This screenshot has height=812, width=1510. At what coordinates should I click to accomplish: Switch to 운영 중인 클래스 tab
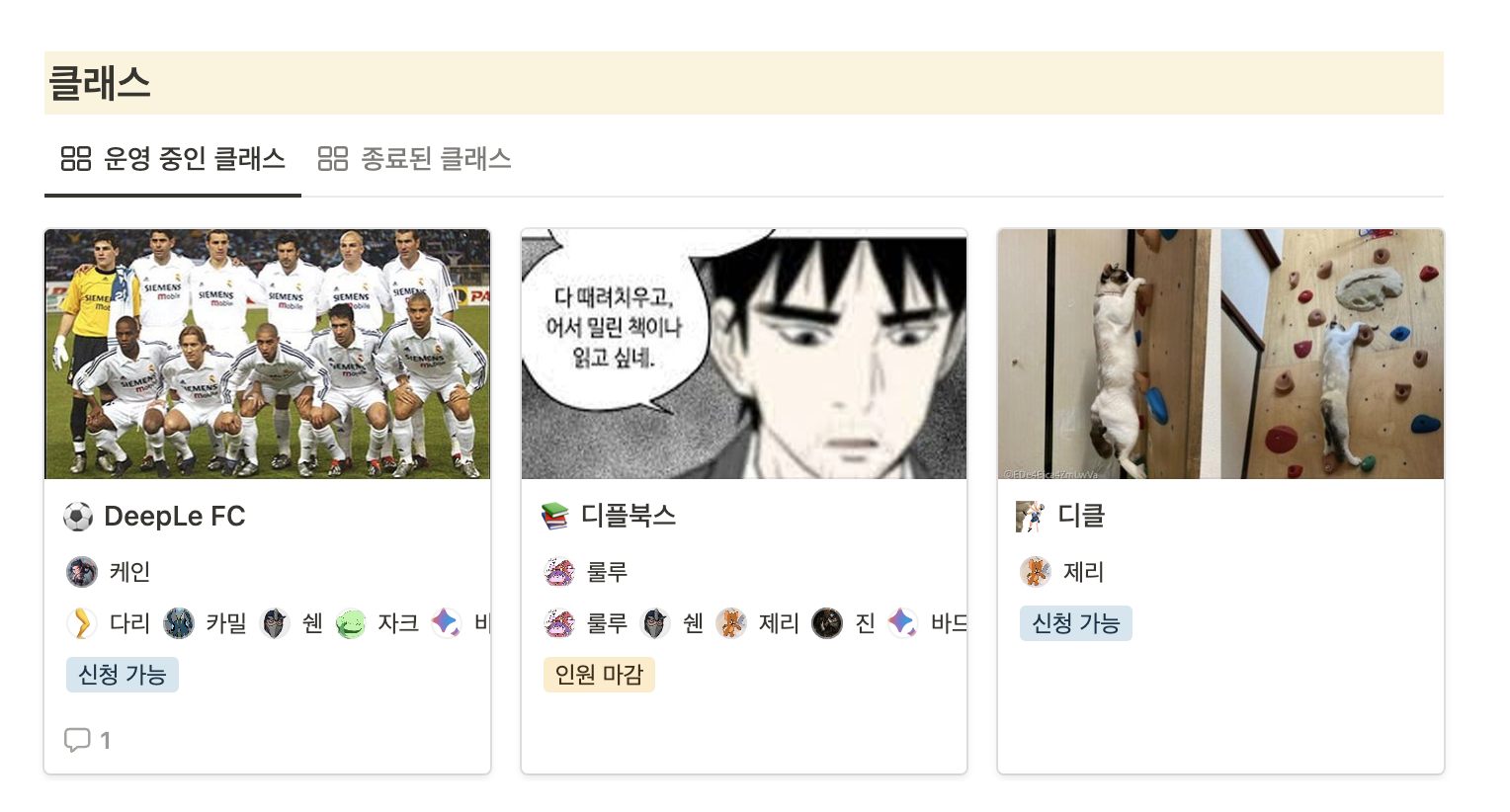point(173,158)
